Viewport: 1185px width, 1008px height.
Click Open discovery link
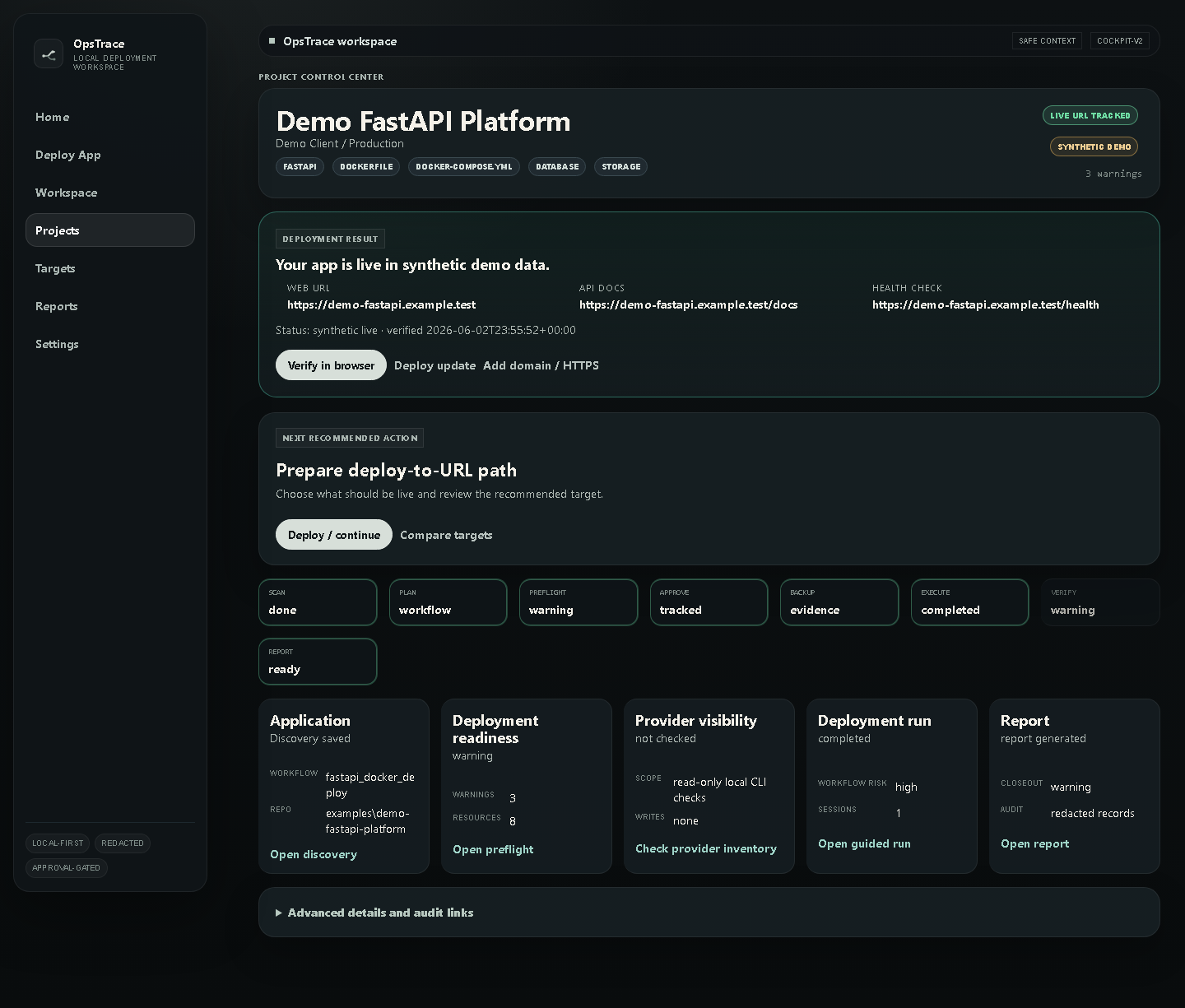314,854
